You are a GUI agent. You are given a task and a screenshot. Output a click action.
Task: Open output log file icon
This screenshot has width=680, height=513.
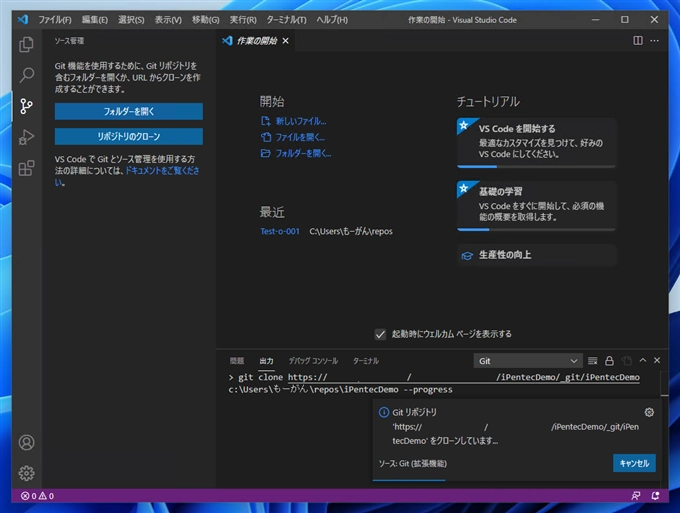click(626, 361)
